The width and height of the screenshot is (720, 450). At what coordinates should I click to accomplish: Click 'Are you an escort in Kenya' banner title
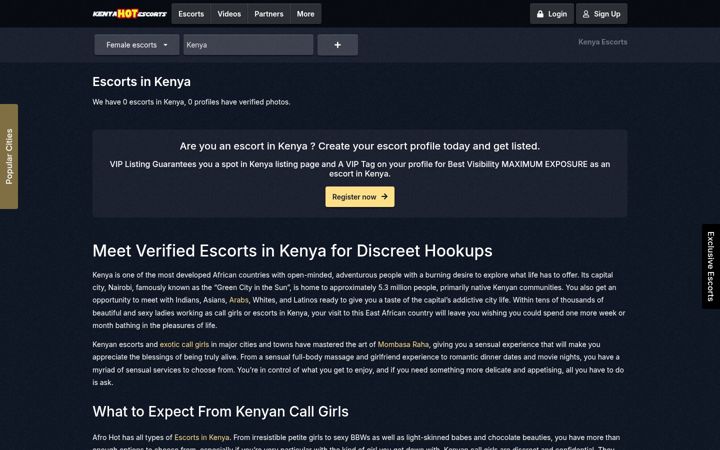tap(360, 146)
